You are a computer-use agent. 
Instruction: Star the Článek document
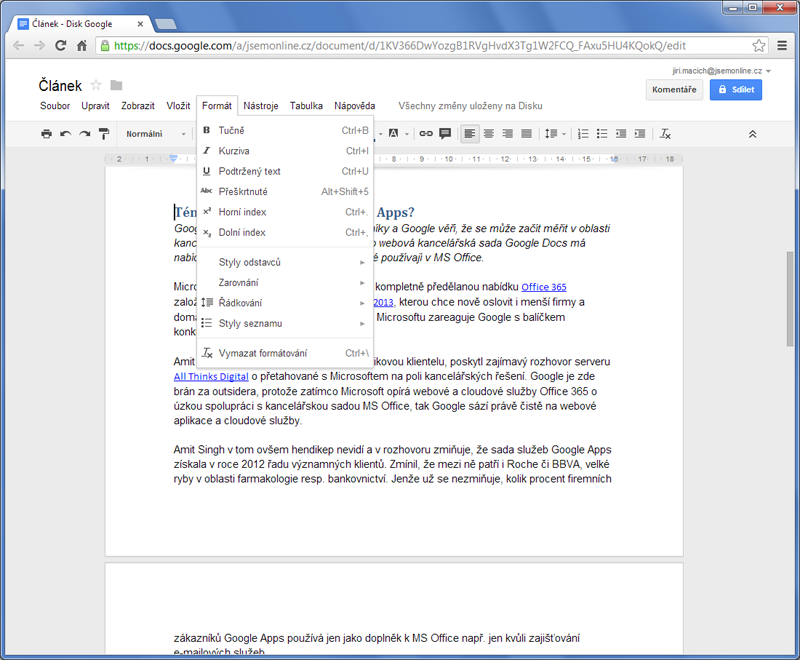click(96, 85)
